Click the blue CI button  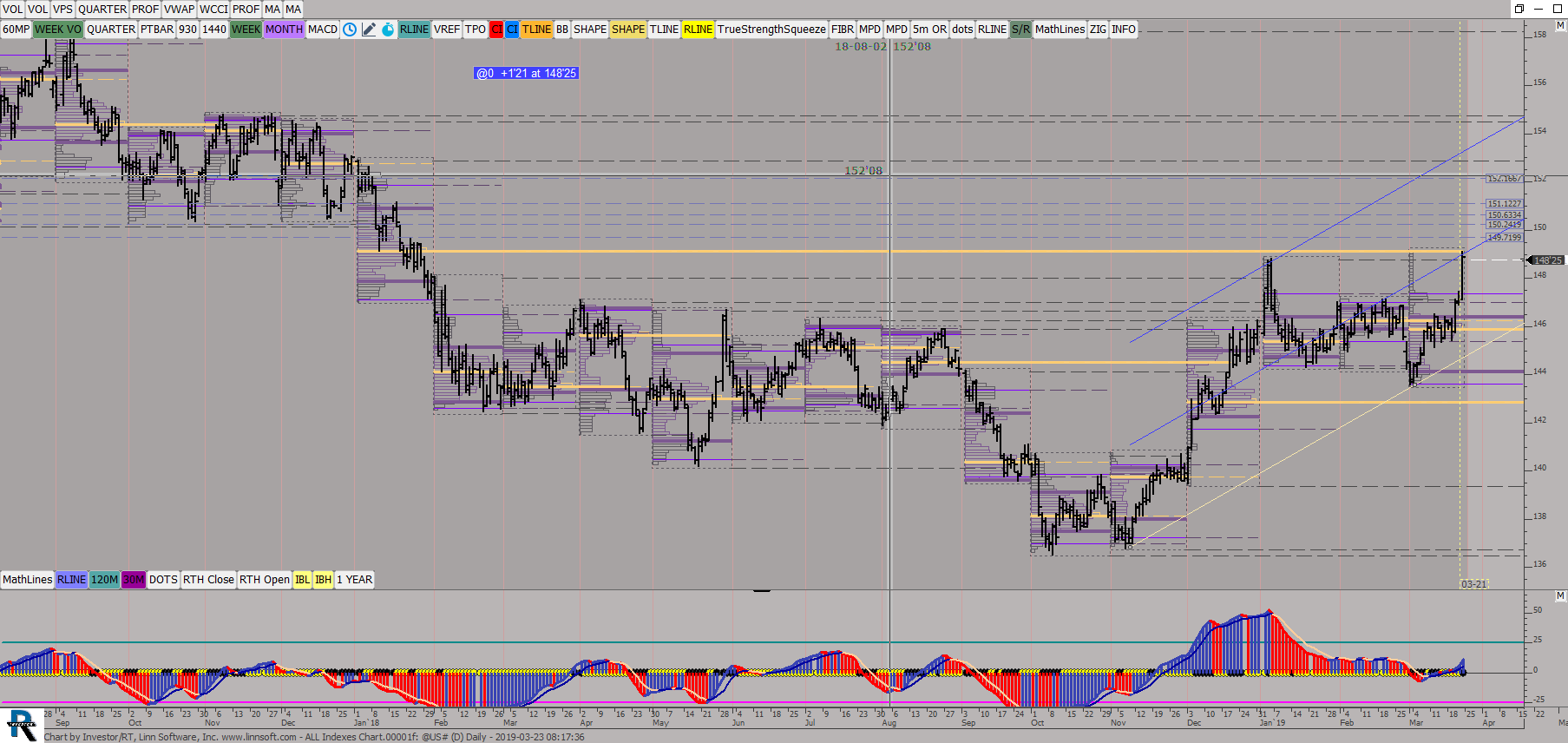click(x=512, y=30)
